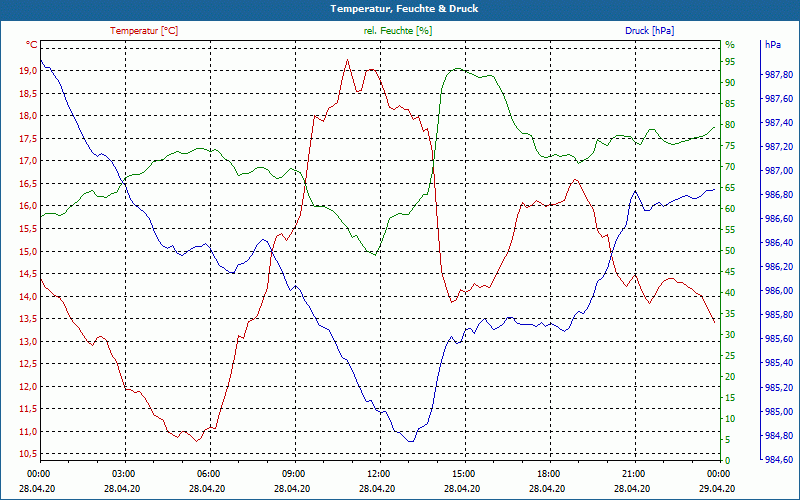
Task: Click the green "65" humidity axis label
Action: tap(730, 188)
